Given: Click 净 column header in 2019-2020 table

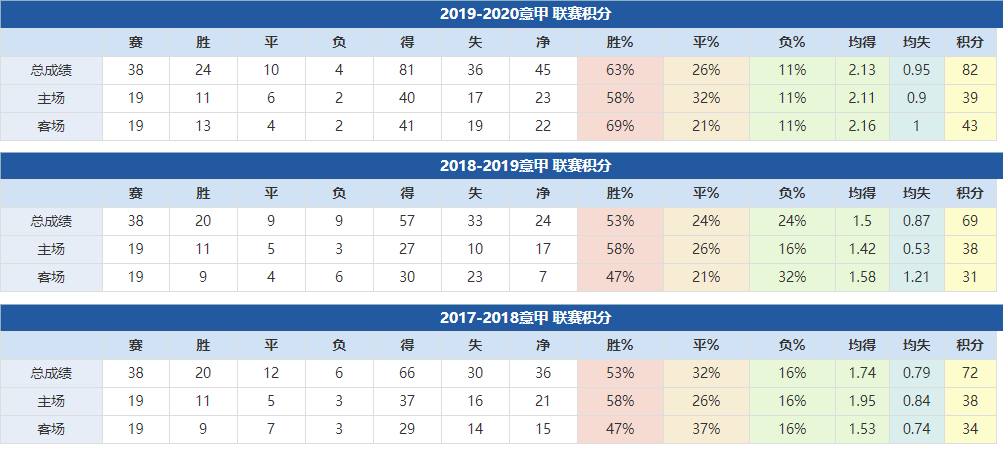Looking at the screenshot, I should click(x=543, y=42).
